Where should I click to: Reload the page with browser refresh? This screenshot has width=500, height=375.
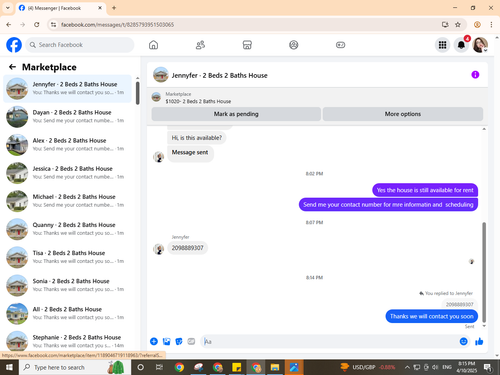tap(37, 24)
